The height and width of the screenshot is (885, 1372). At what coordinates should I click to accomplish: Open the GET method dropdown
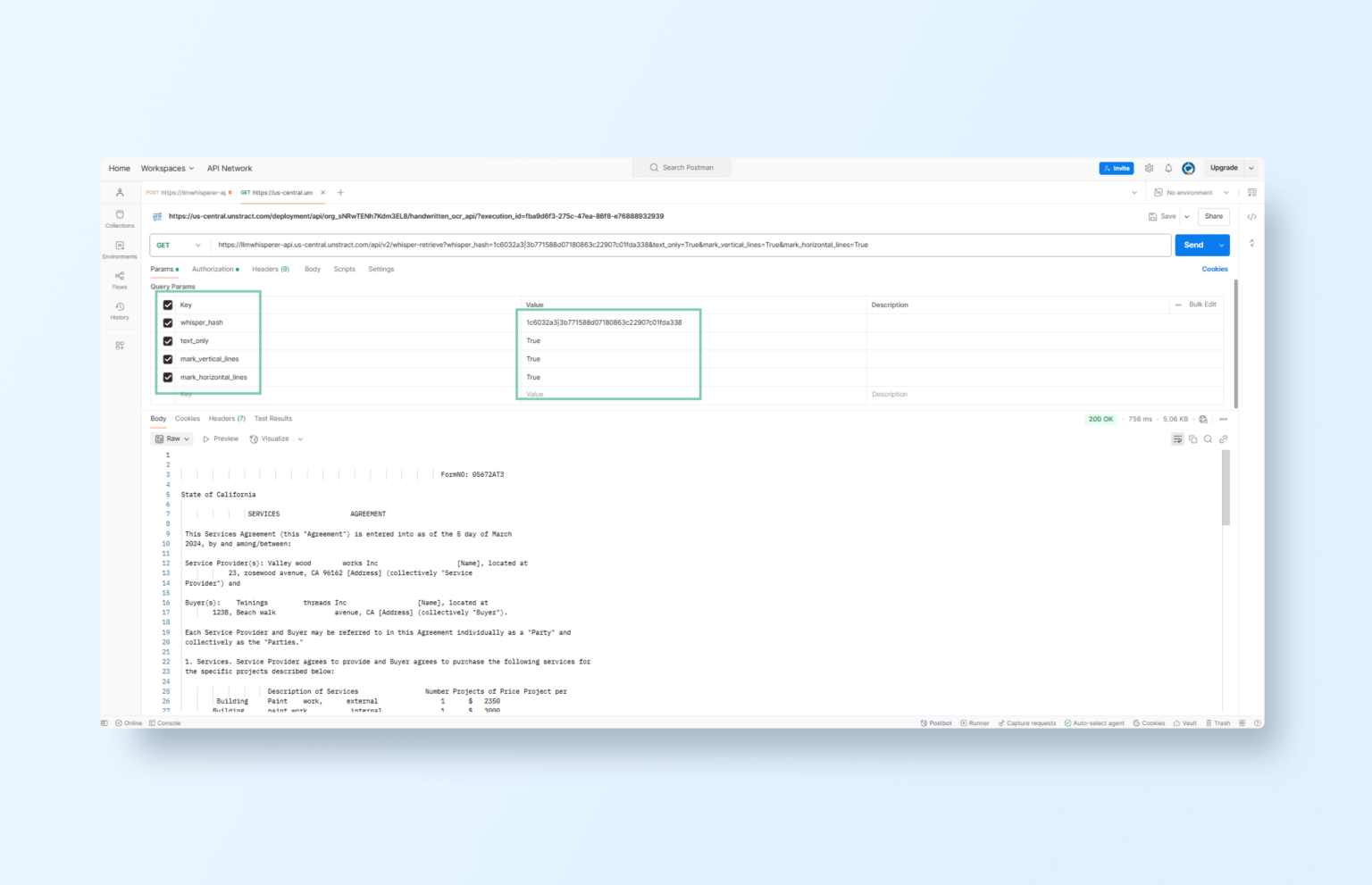point(179,245)
